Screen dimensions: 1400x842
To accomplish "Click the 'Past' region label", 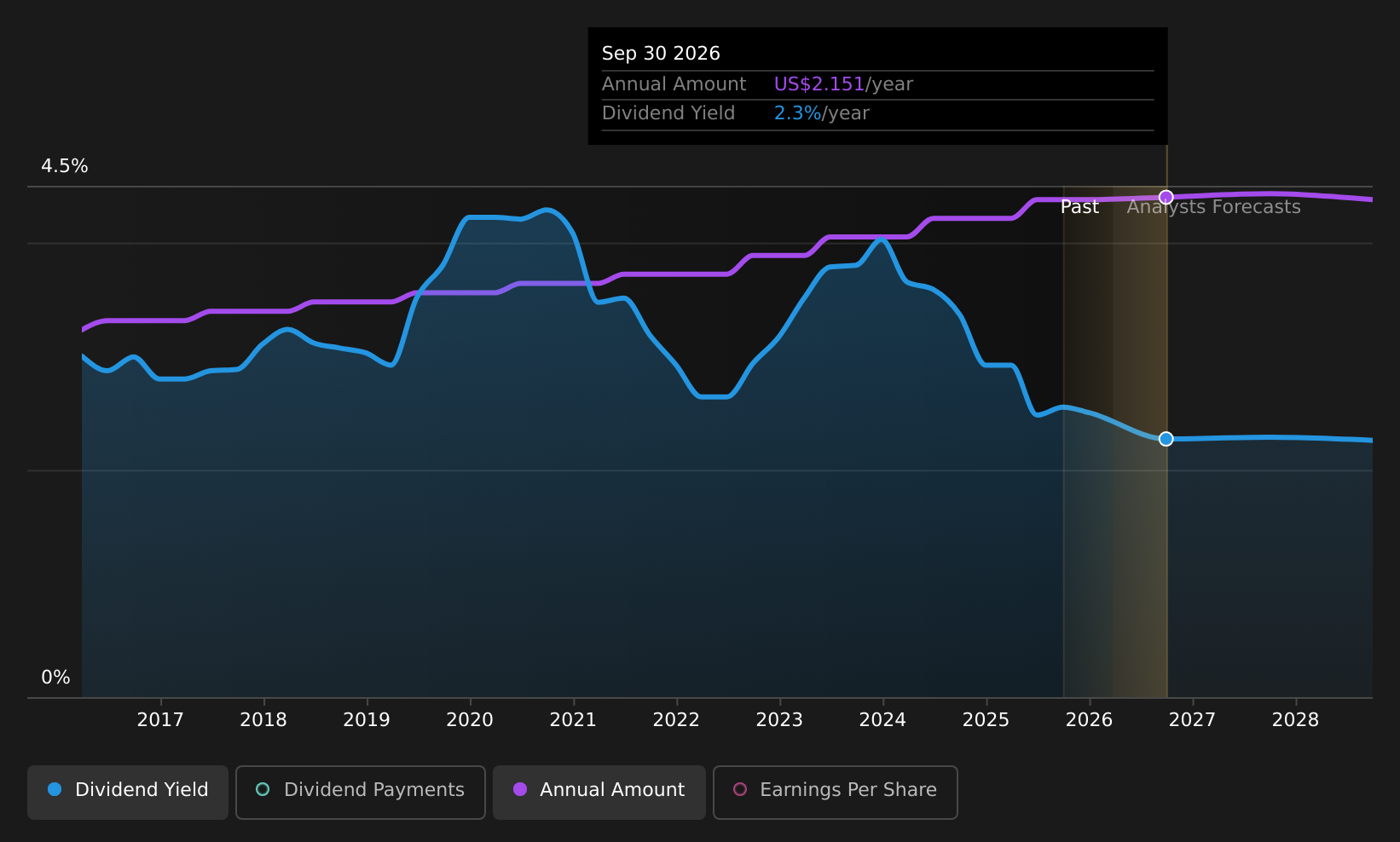I will click(1079, 207).
